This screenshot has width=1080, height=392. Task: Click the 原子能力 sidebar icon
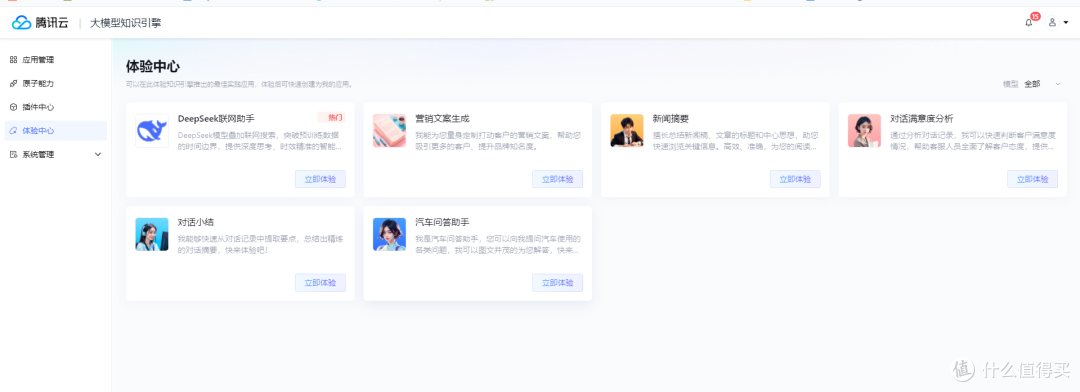pyautogui.click(x=13, y=83)
